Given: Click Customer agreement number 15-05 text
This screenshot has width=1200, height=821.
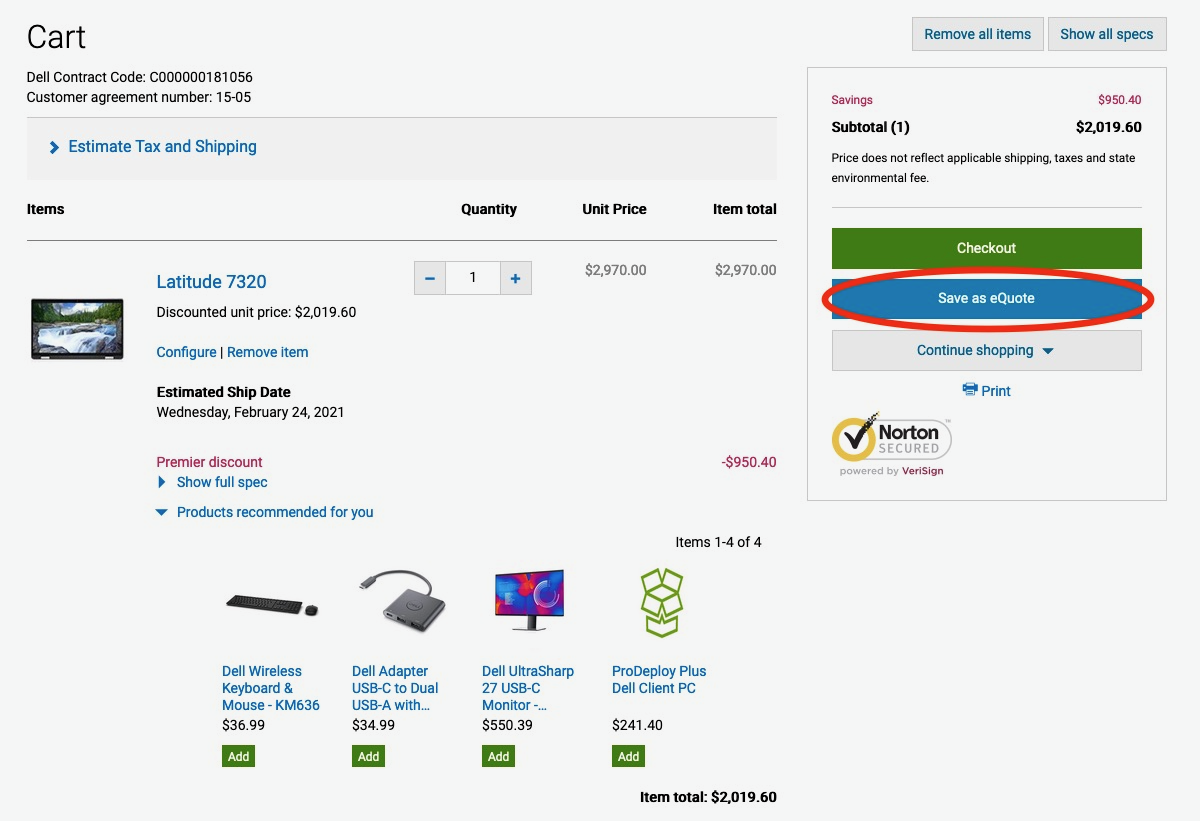Looking at the screenshot, I should tap(139, 97).
